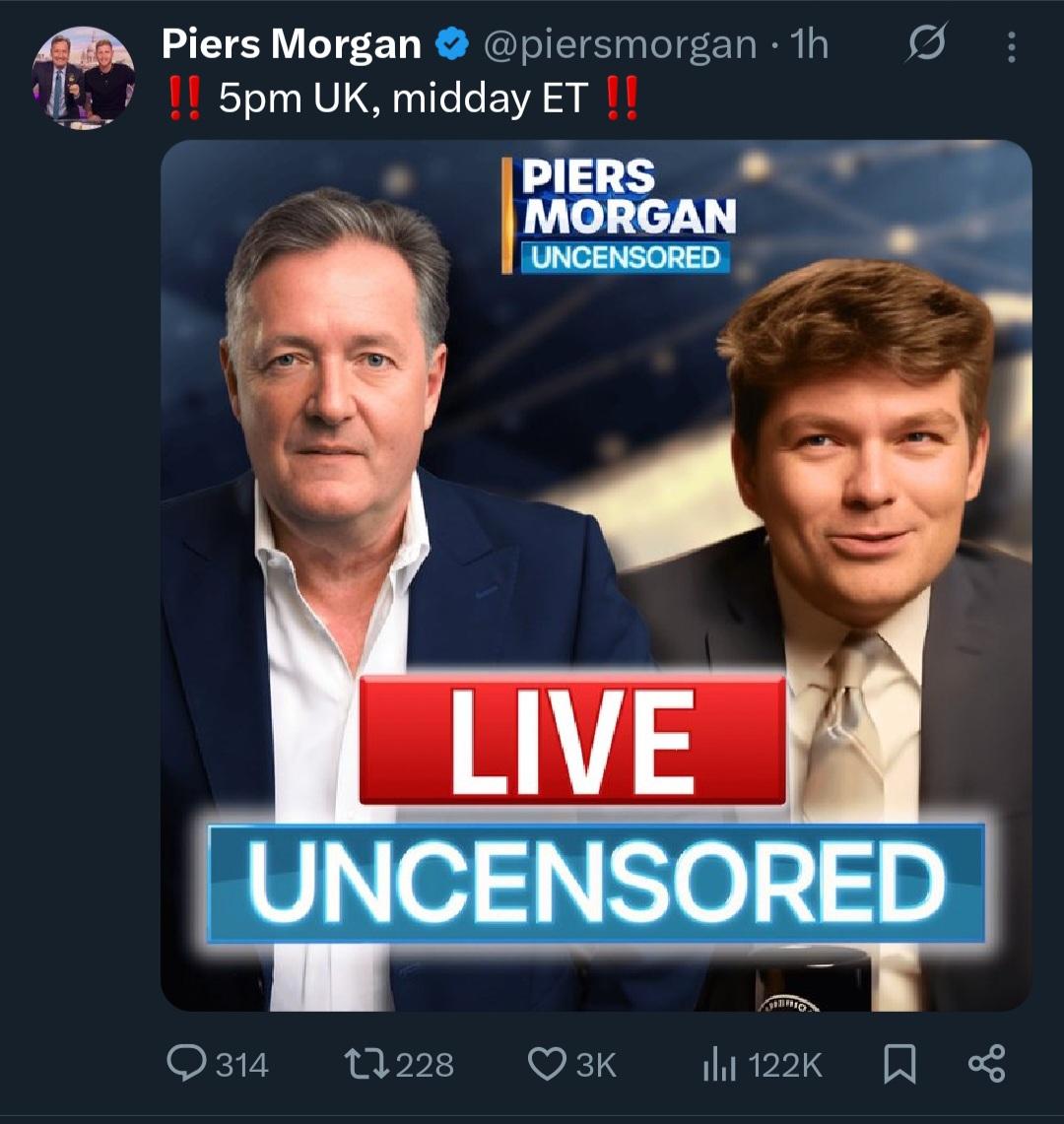The height and width of the screenshot is (1124, 1064).
Task: Click the share icon below the post
Action: (986, 1064)
